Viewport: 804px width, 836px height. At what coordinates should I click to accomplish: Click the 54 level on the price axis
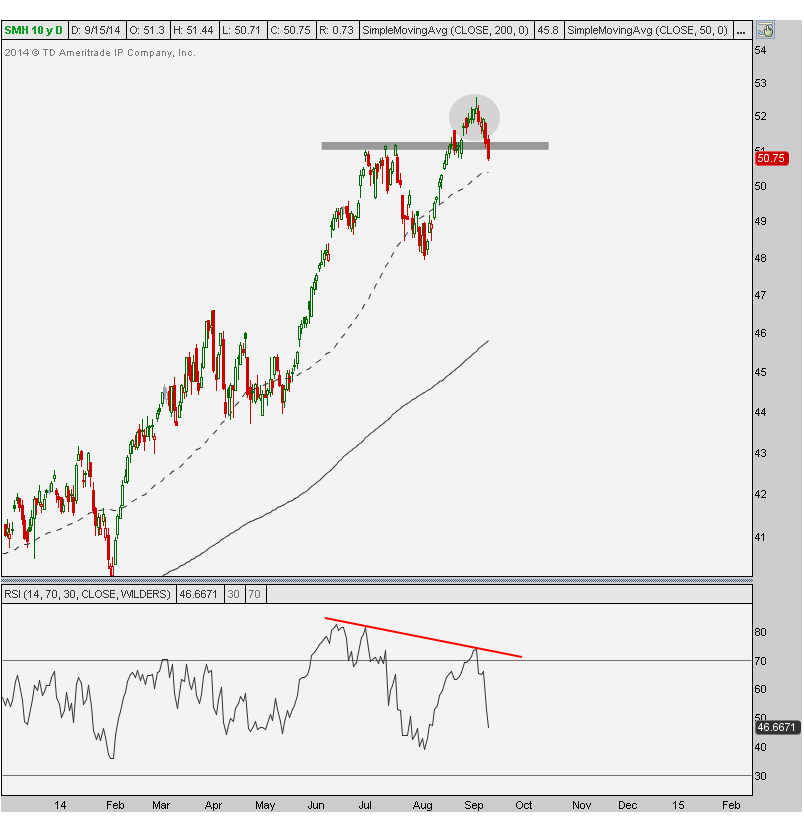[760, 50]
